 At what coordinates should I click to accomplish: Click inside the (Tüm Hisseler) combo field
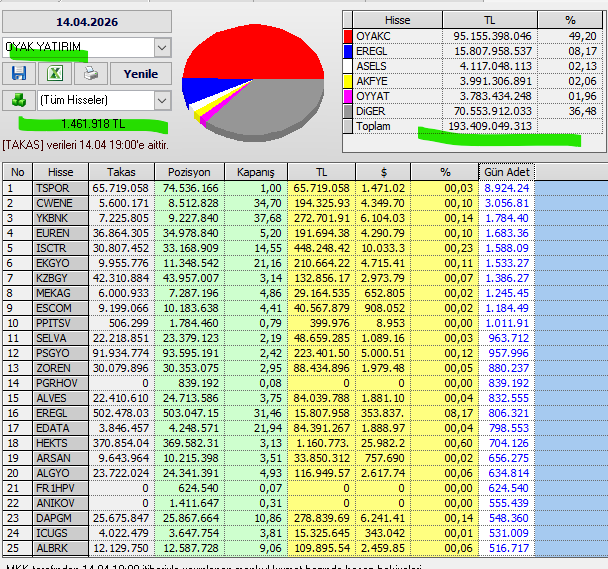click(x=96, y=100)
